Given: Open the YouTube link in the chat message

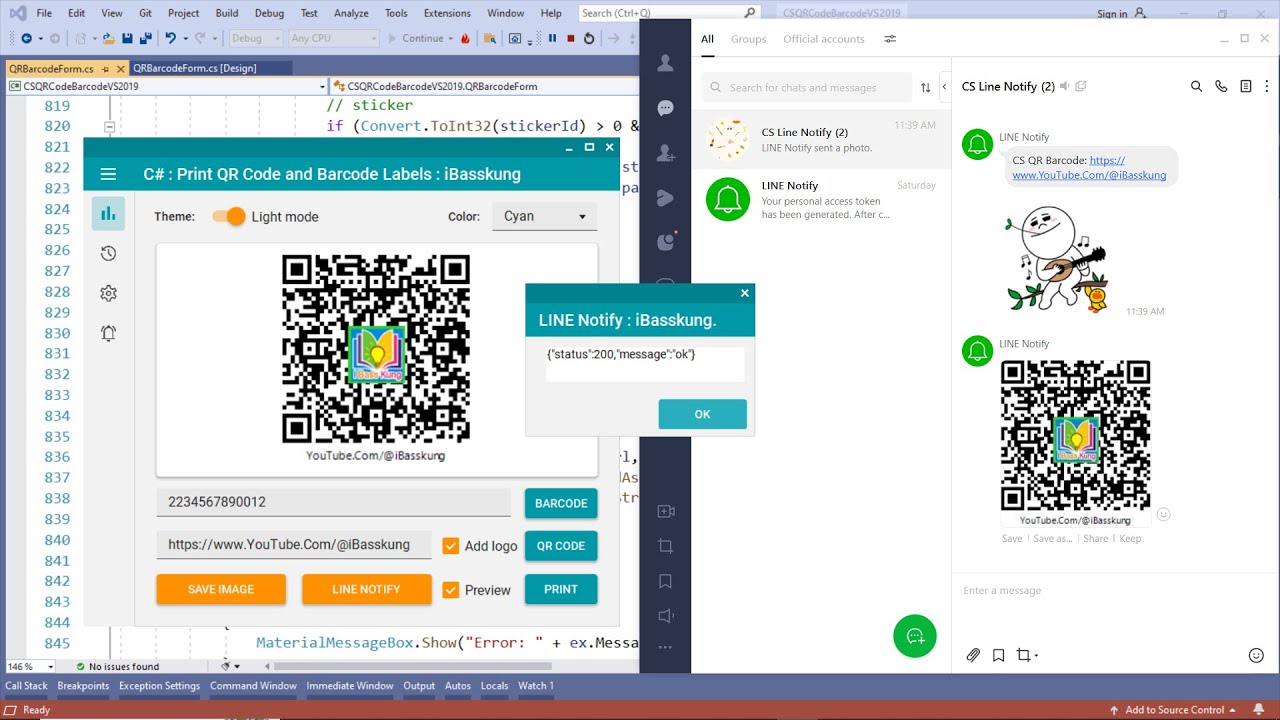Looking at the screenshot, I should [1089, 167].
